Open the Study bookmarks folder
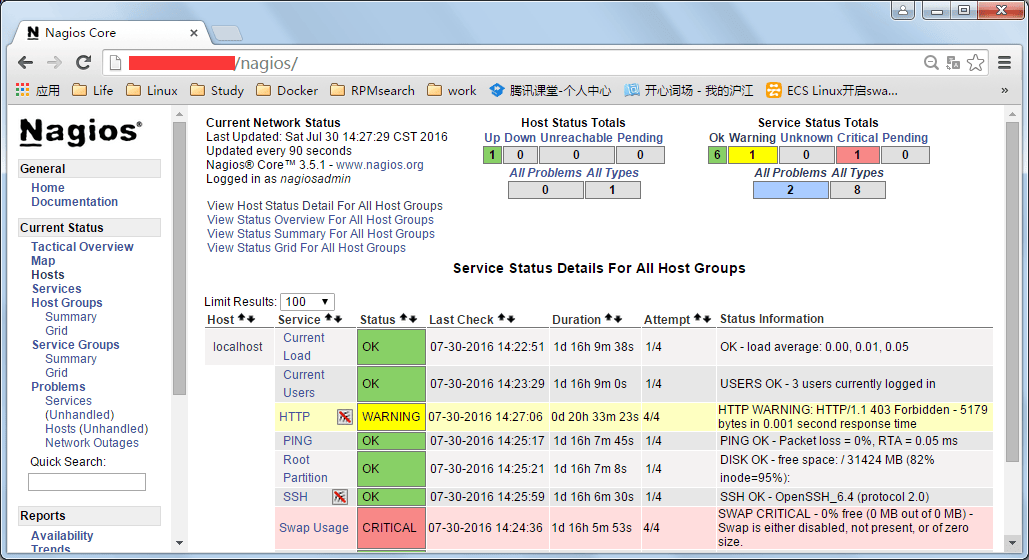 point(217,91)
